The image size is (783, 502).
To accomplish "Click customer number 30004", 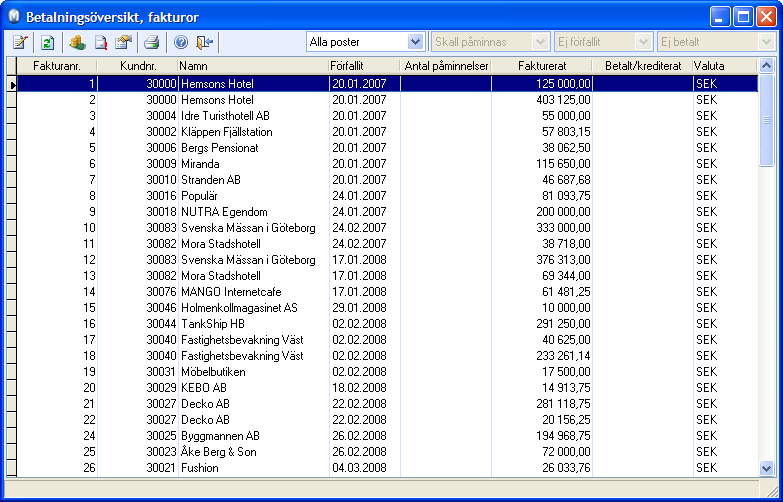I will coord(161,116).
